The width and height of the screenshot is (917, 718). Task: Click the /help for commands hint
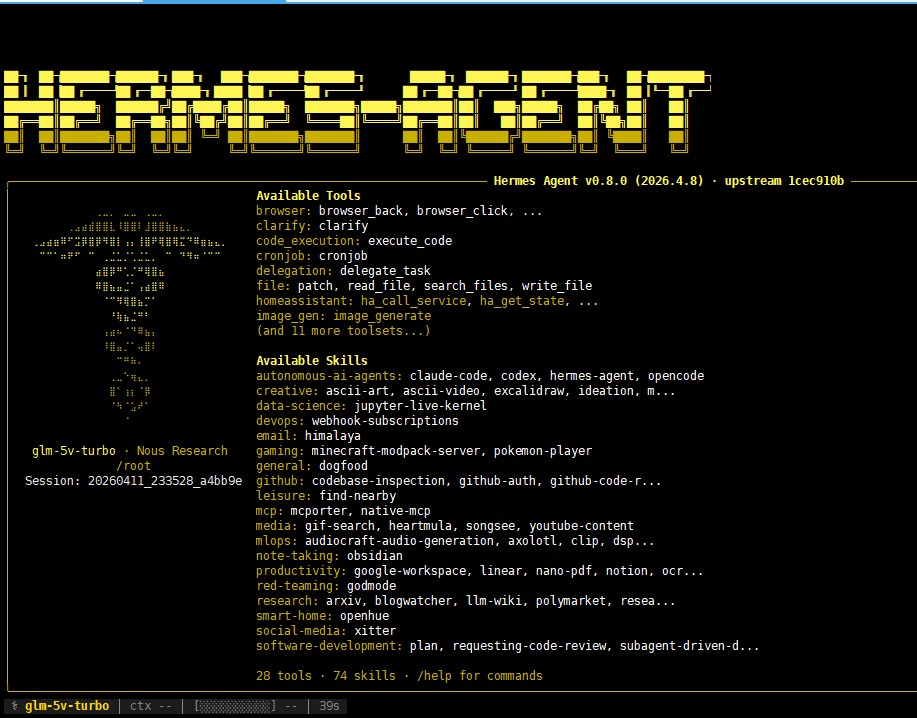(x=480, y=676)
